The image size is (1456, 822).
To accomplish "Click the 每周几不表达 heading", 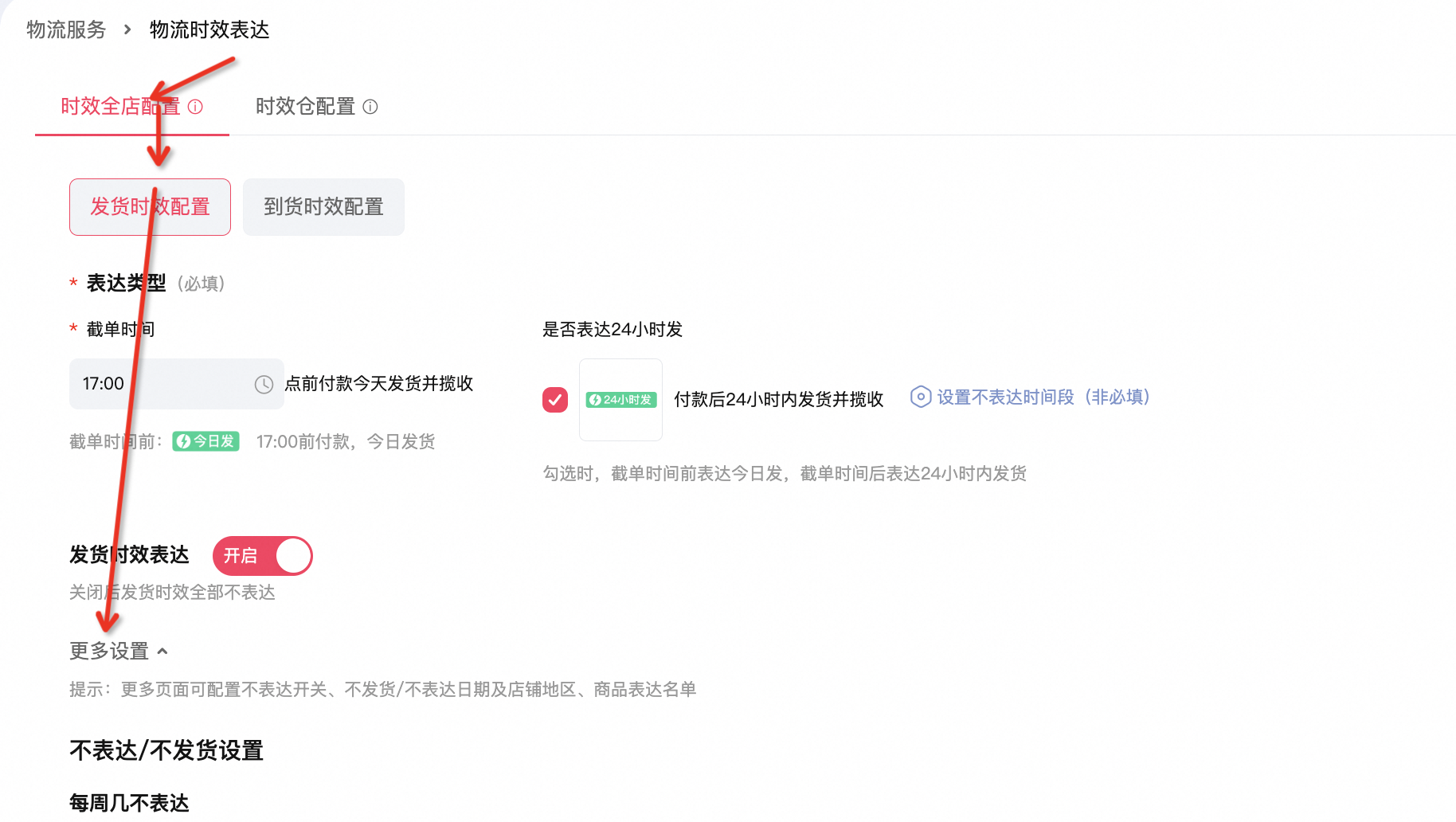I will (x=129, y=803).
